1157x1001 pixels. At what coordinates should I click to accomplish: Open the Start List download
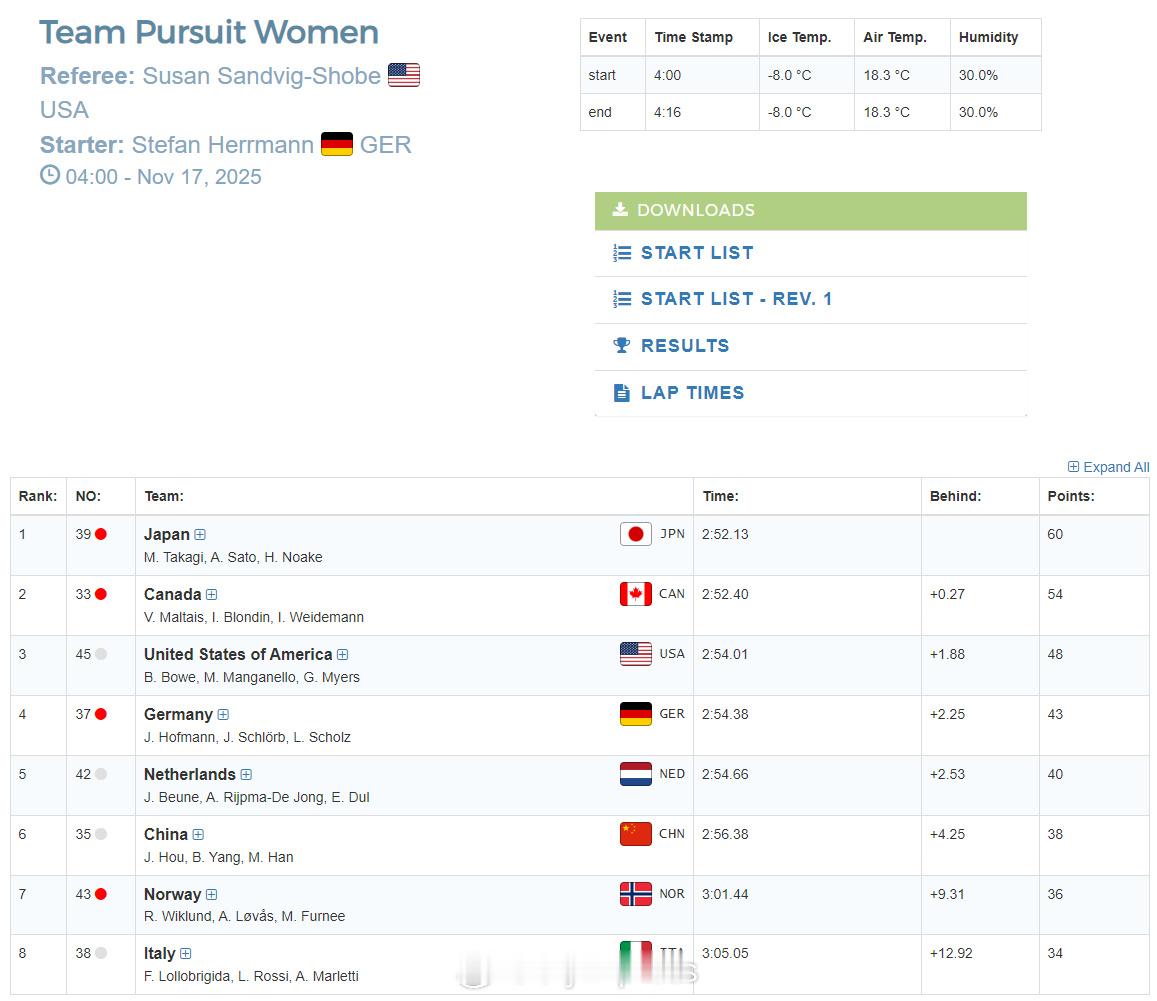point(696,253)
